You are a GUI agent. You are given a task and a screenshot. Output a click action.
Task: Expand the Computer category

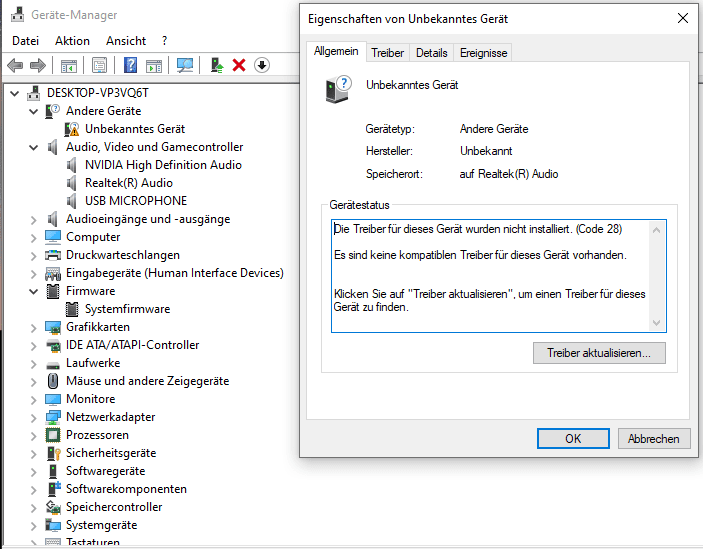(x=34, y=238)
